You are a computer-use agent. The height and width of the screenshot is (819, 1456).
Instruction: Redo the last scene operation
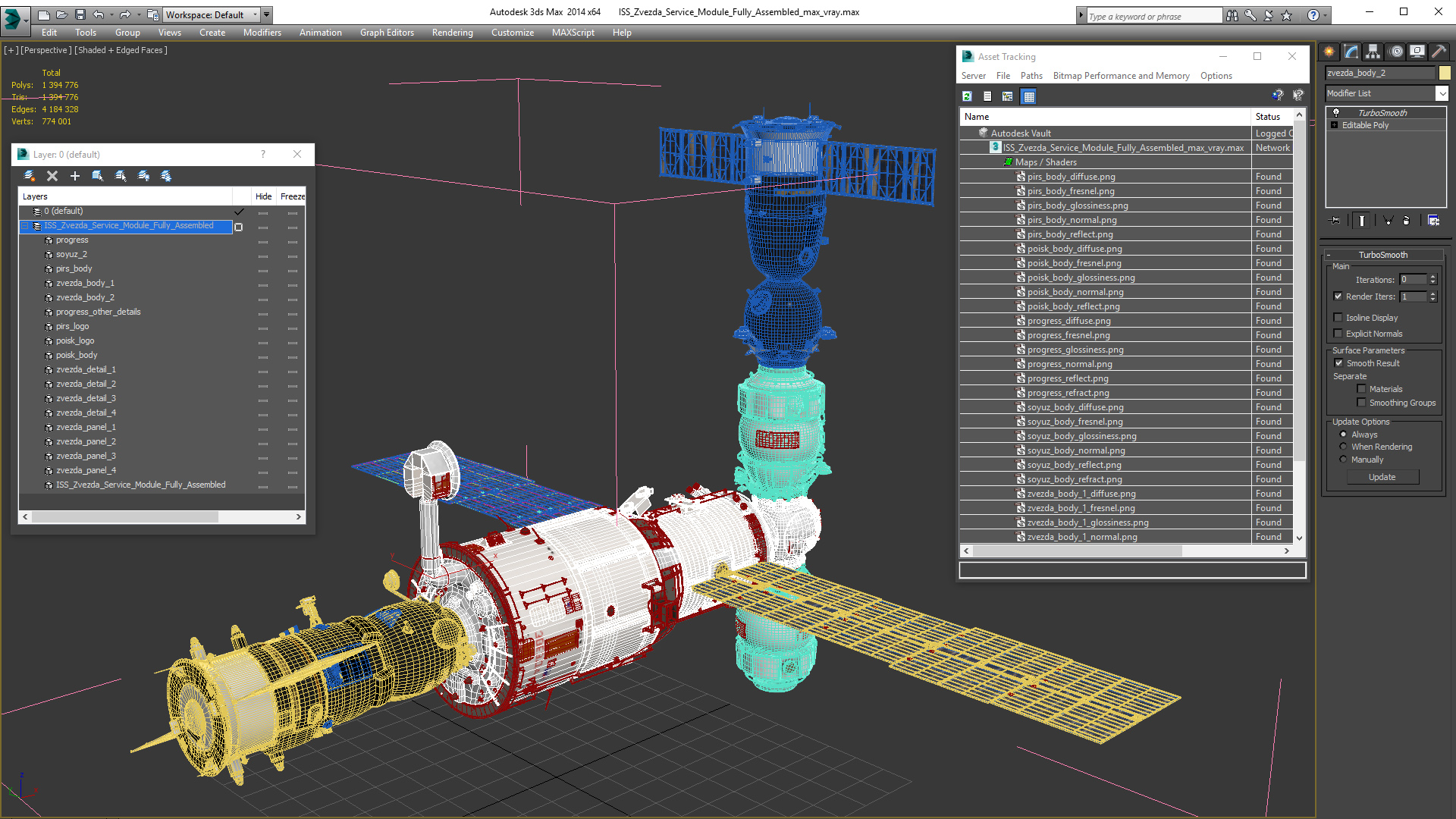125,14
